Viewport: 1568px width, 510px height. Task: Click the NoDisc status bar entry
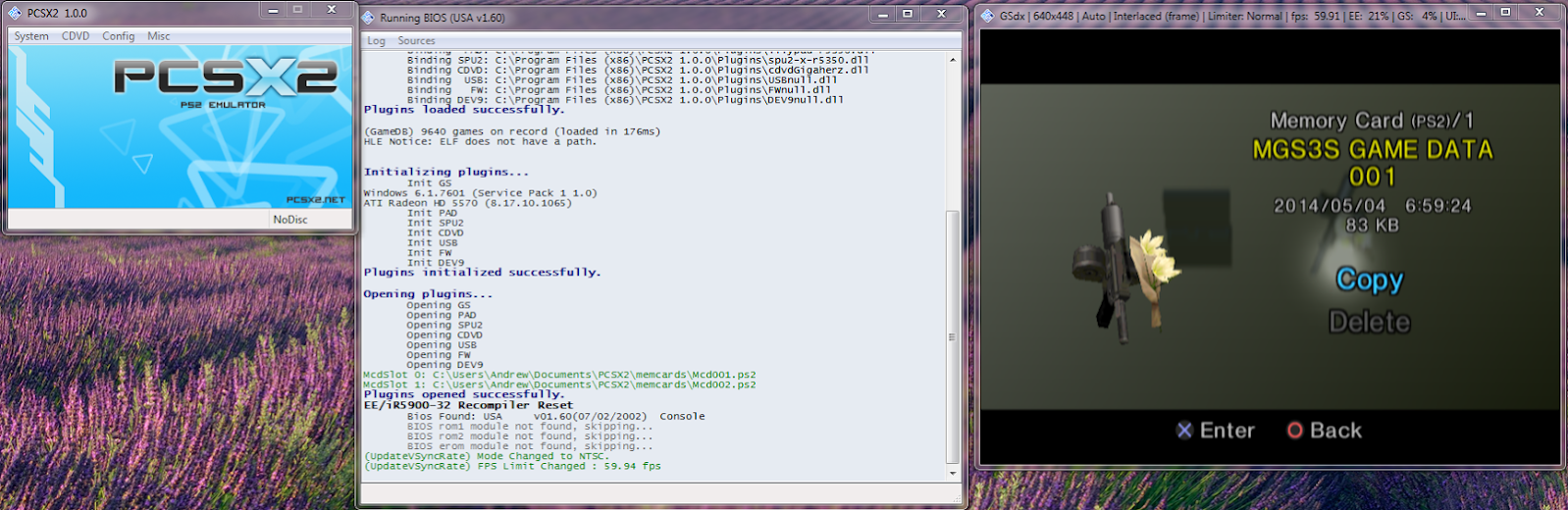(x=290, y=220)
